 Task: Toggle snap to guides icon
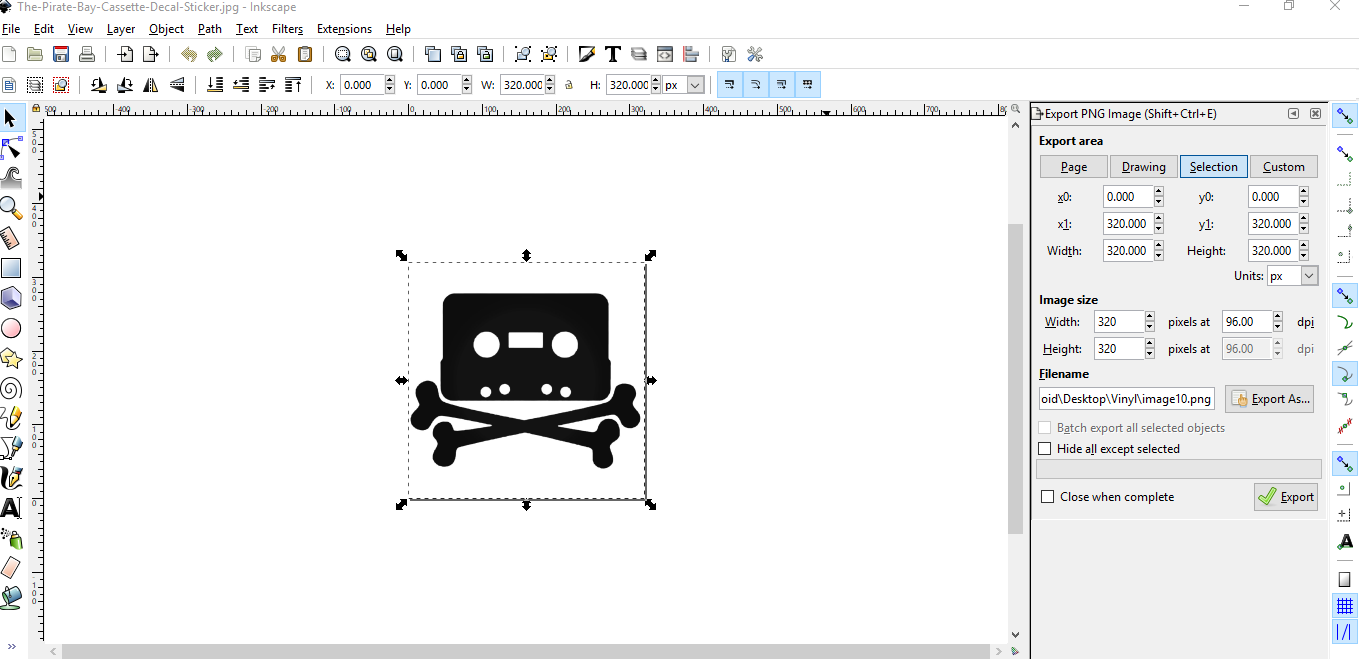[1345, 632]
